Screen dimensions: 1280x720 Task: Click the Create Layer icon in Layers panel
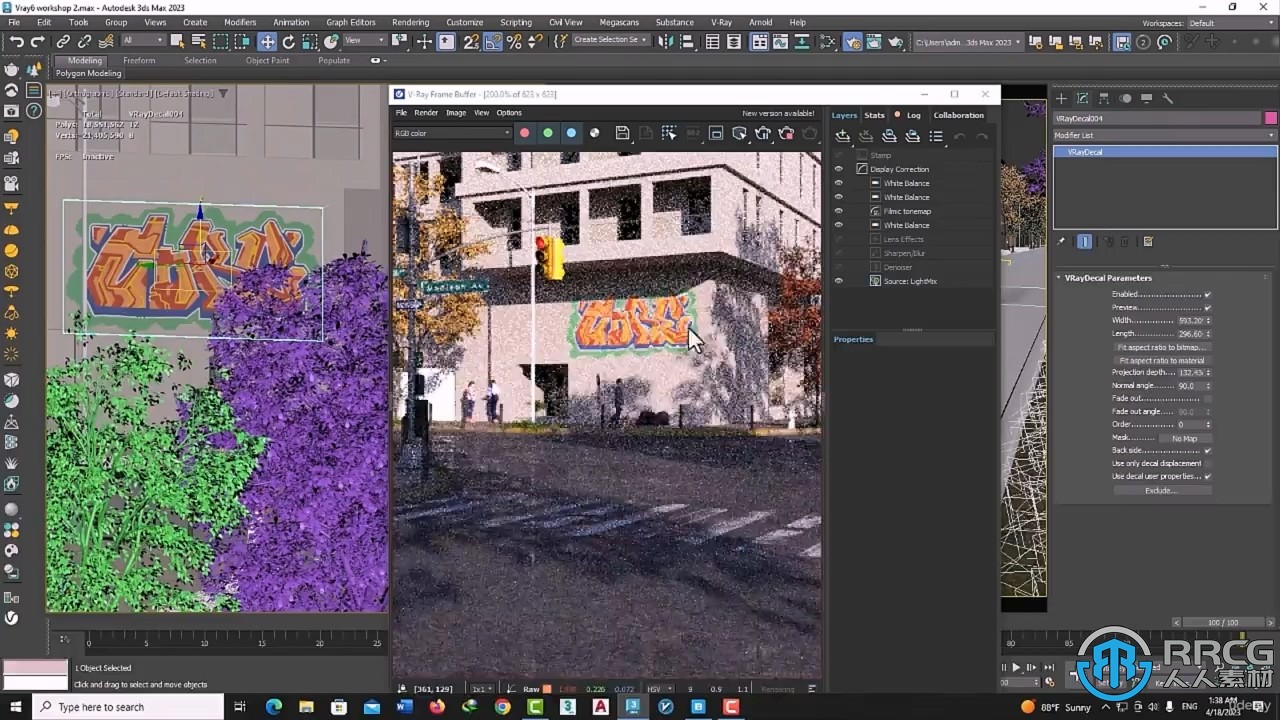click(843, 136)
